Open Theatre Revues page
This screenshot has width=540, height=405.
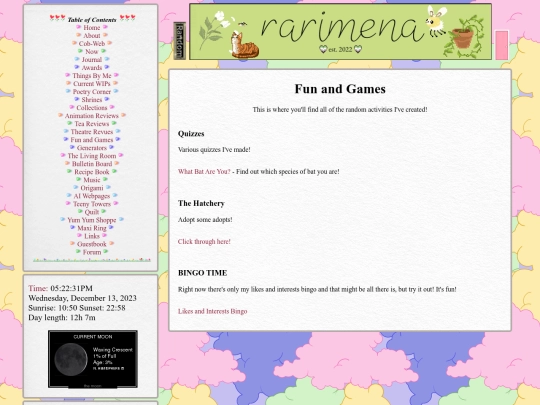[92, 132]
